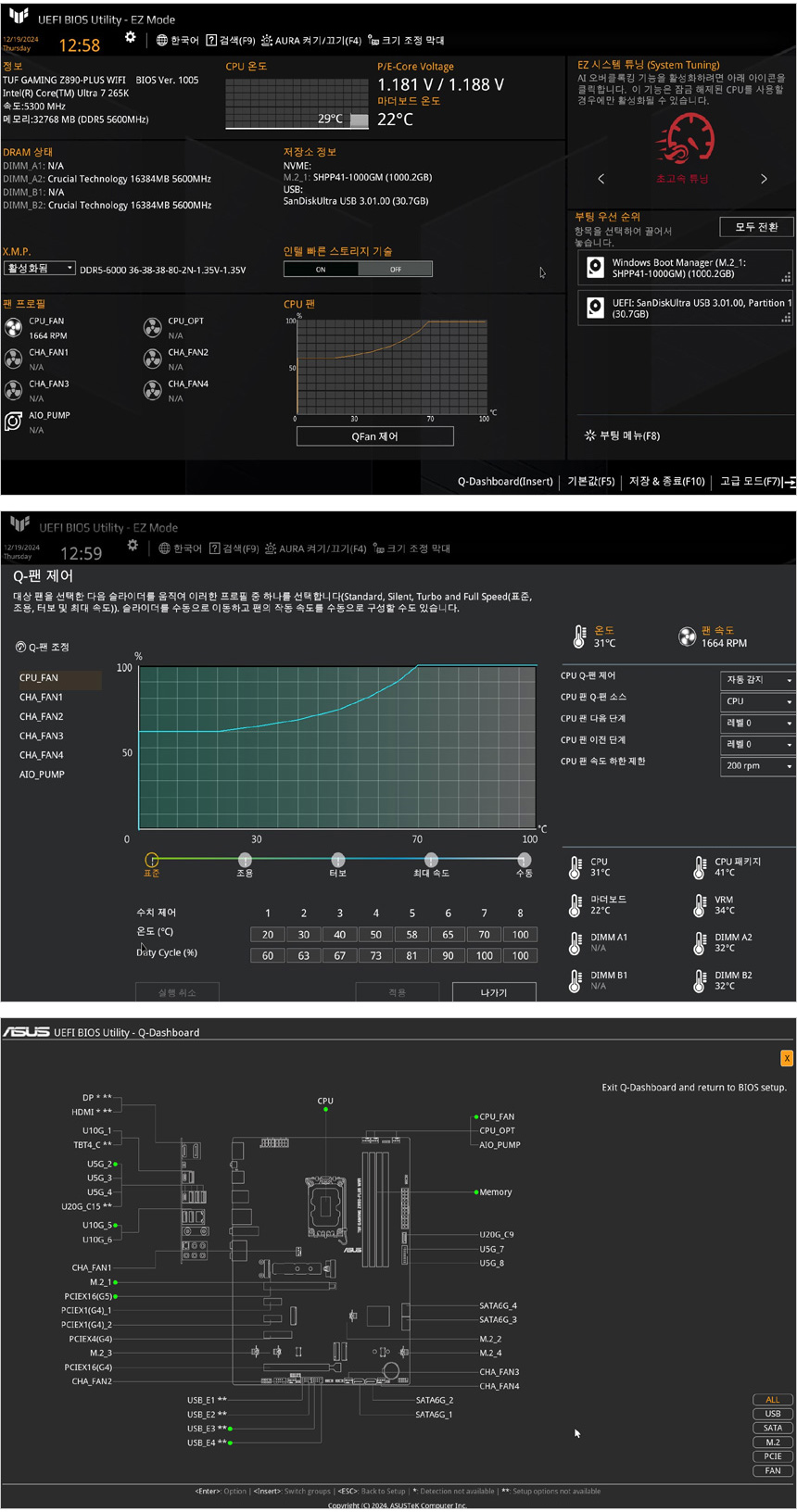Show the next EZ tuning option arrow

764,179
